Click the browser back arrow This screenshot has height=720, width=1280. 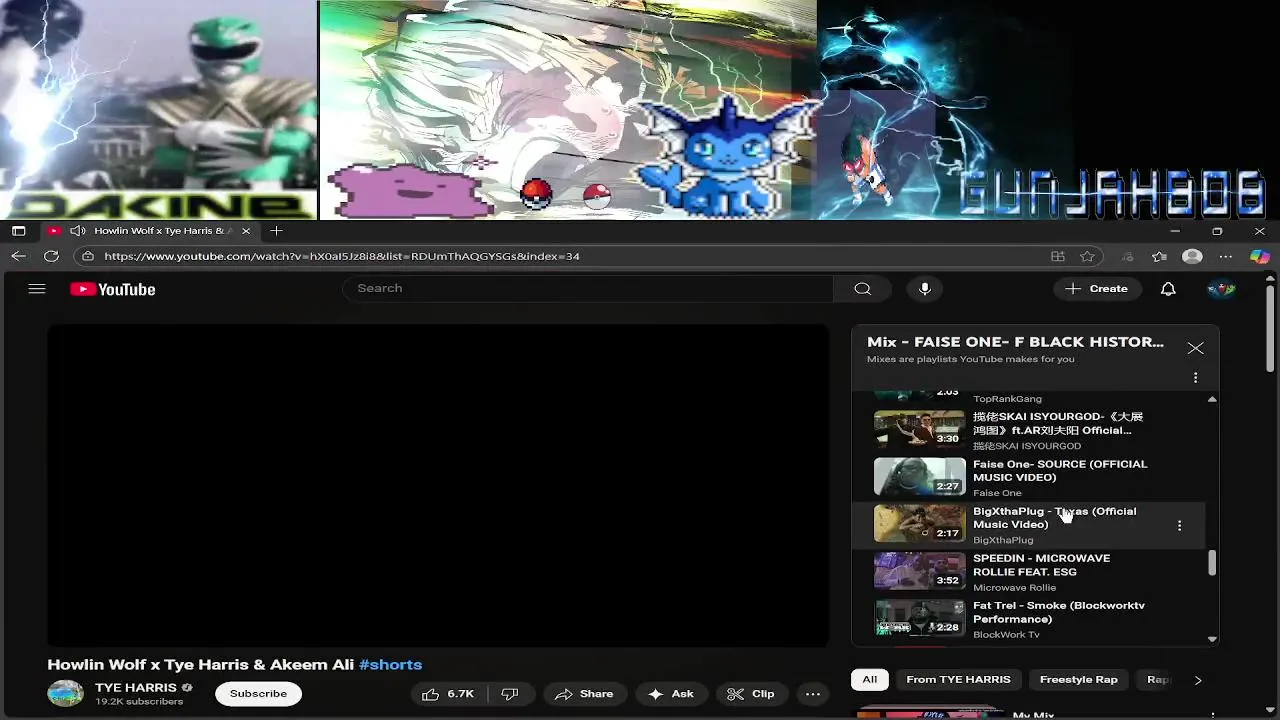[19, 256]
